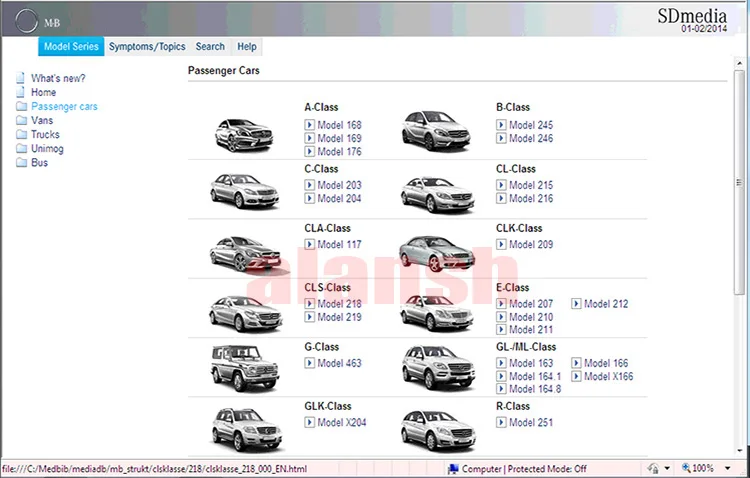750x478 pixels.
Task: Click arrow icon beside Model 211
Action: (501, 329)
